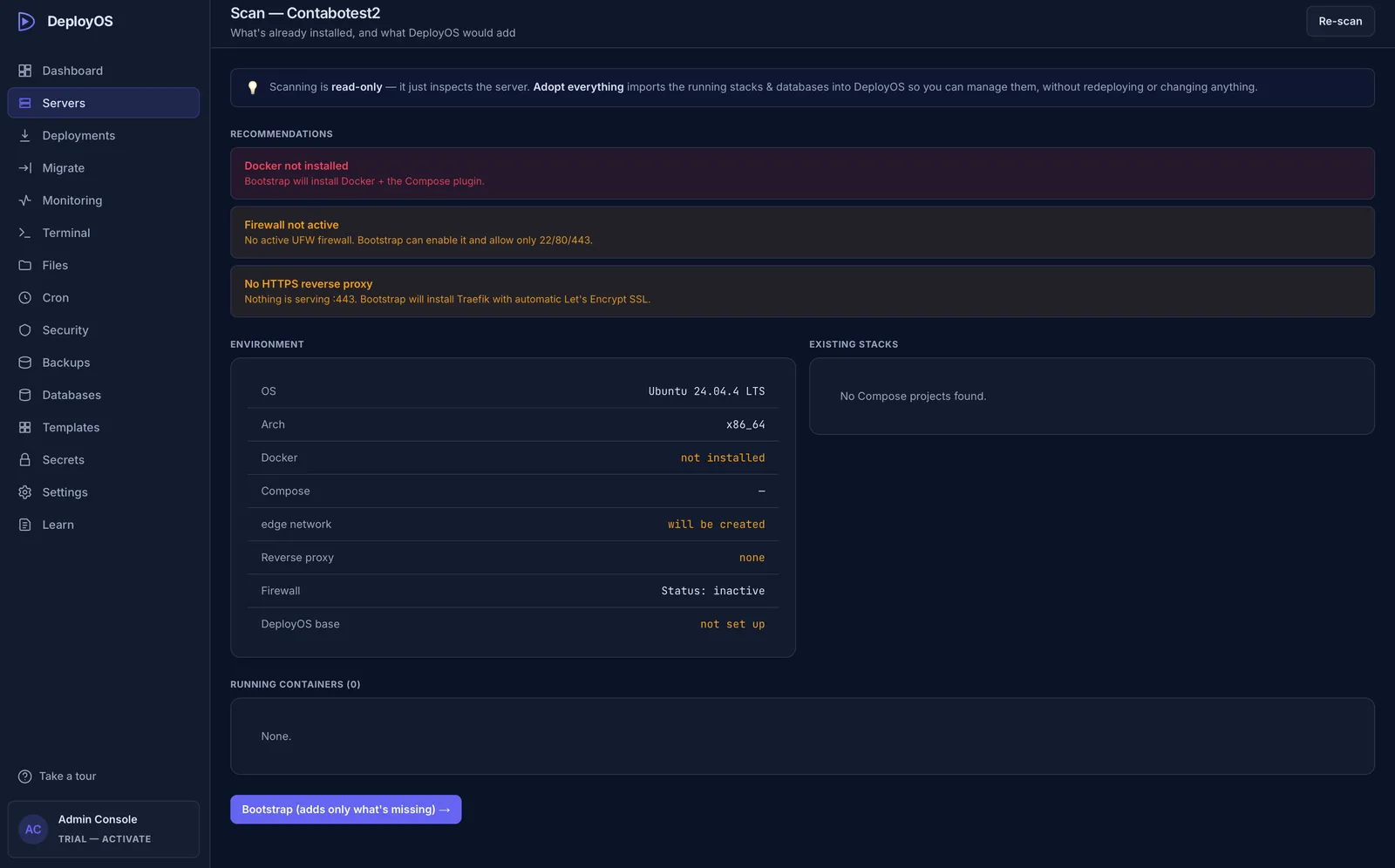Click the Re-scan button
The image size is (1395, 868).
[x=1340, y=21]
